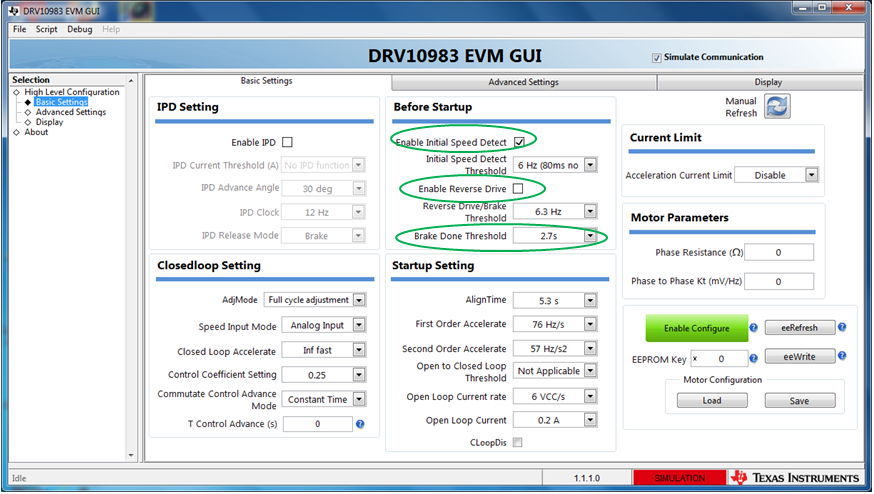Open Commutate Control Advance Mode dropdown
The image size is (874, 494).
(360, 399)
